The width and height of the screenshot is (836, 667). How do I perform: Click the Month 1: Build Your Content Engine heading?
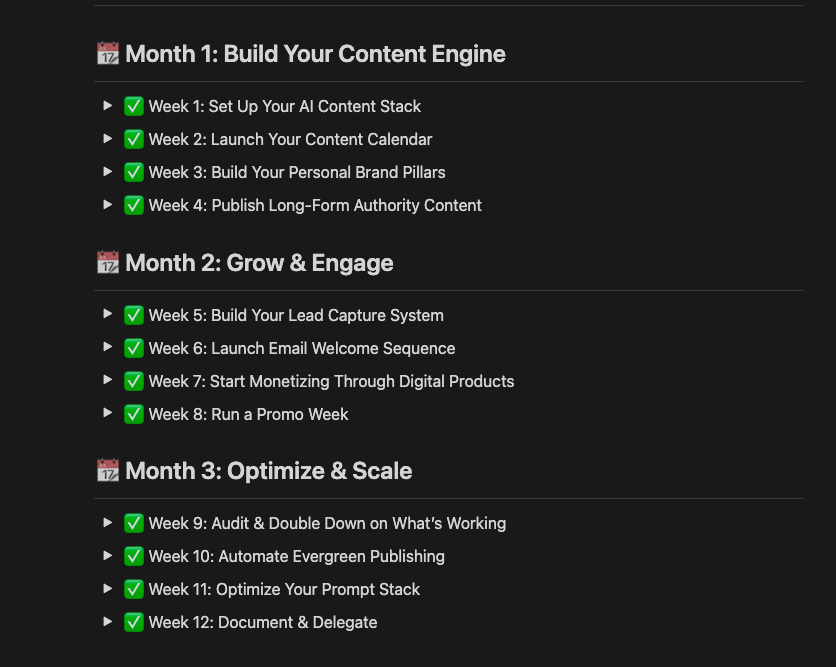(x=315, y=54)
